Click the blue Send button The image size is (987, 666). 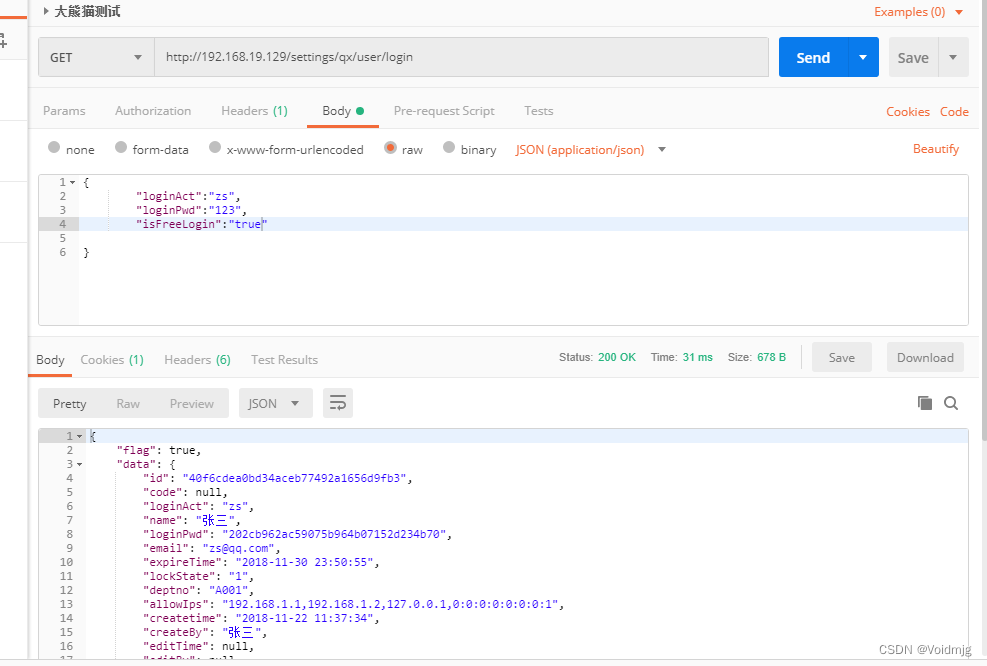click(x=813, y=57)
